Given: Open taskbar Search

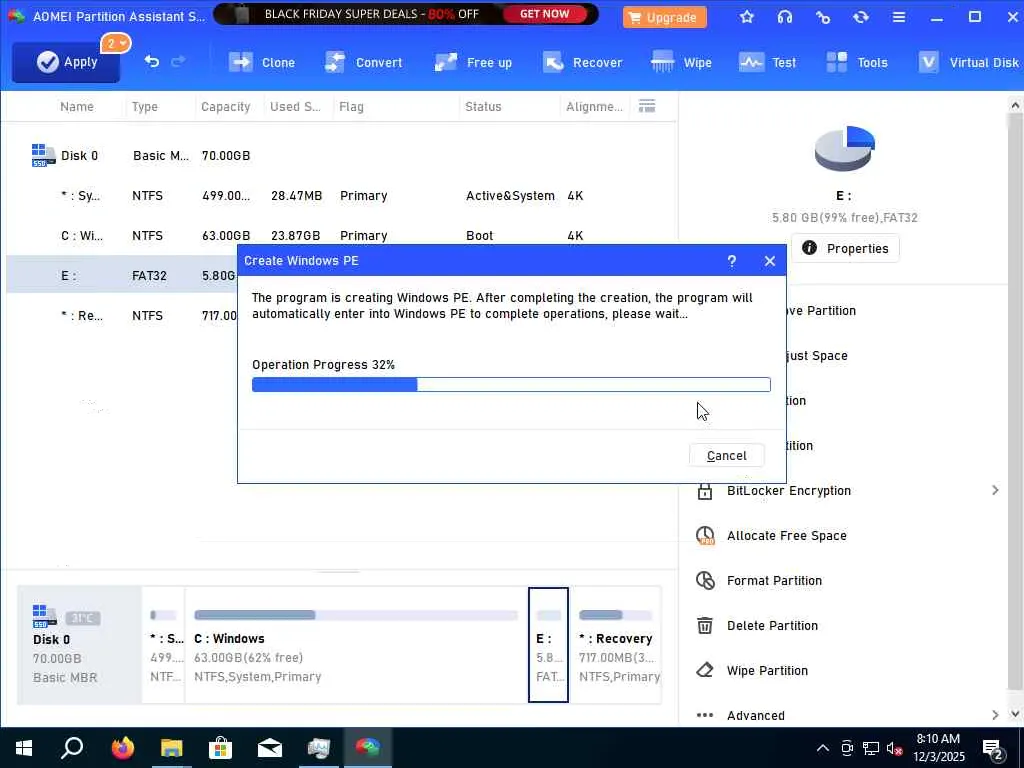Looking at the screenshot, I should tap(72, 748).
